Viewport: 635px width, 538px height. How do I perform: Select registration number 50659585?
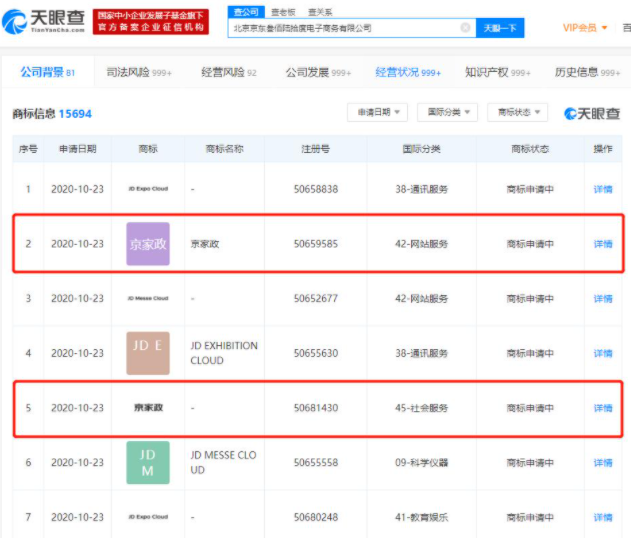click(x=316, y=244)
